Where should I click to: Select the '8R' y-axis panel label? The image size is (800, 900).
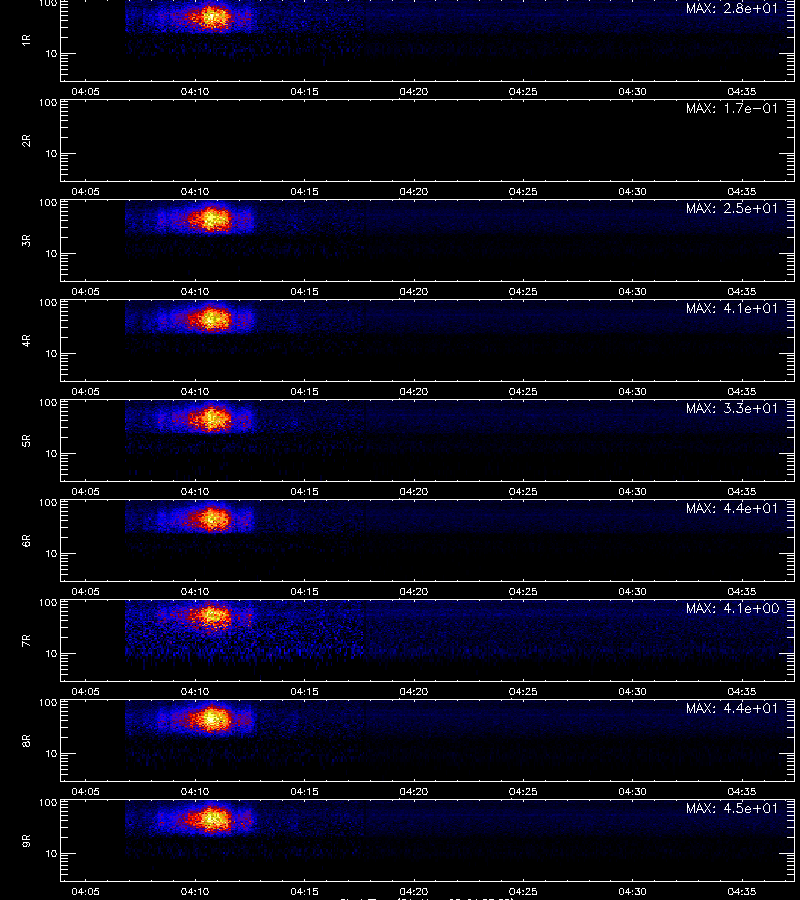point(26,740)
